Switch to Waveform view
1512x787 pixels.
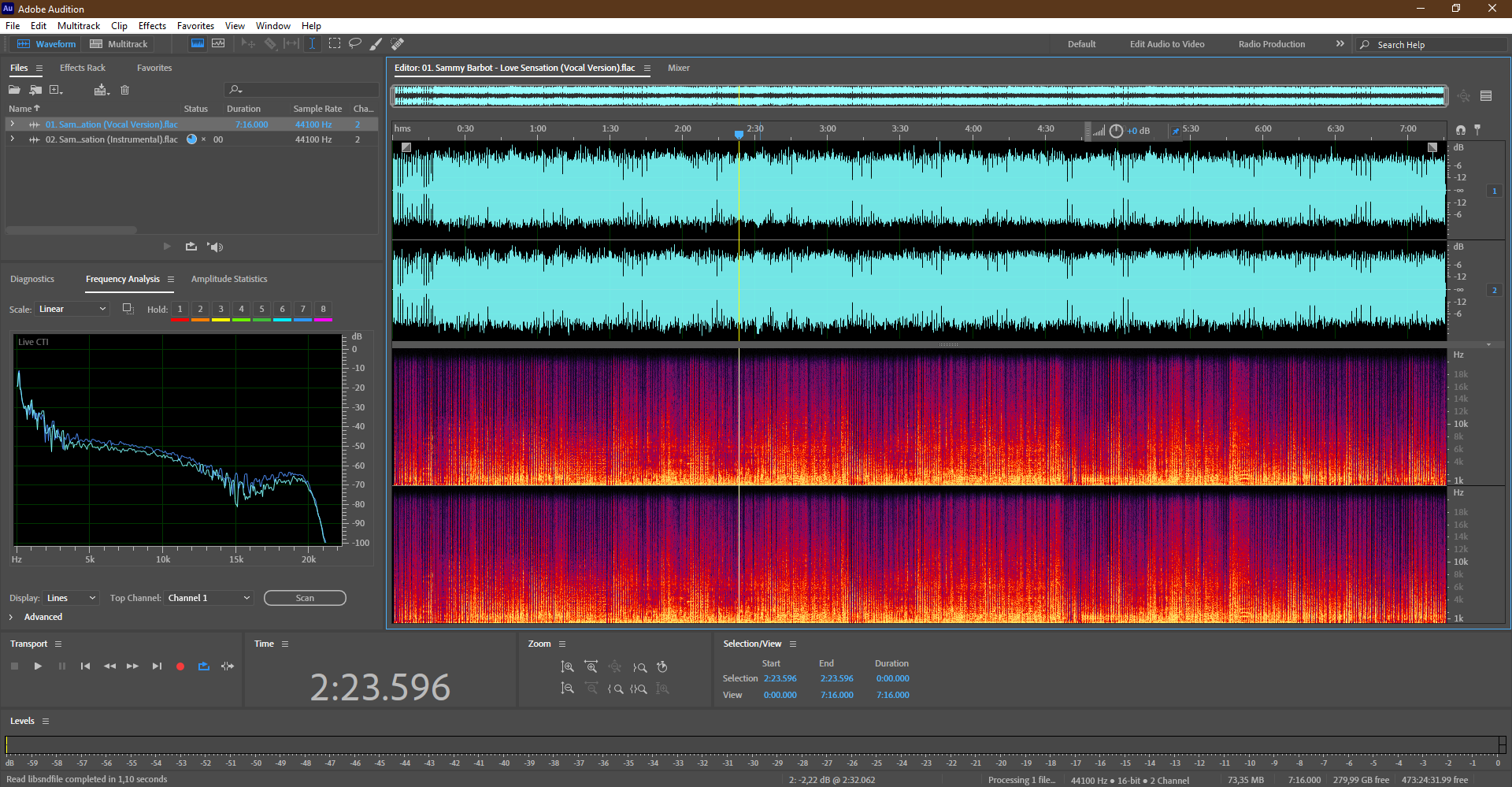coord(46,44)
